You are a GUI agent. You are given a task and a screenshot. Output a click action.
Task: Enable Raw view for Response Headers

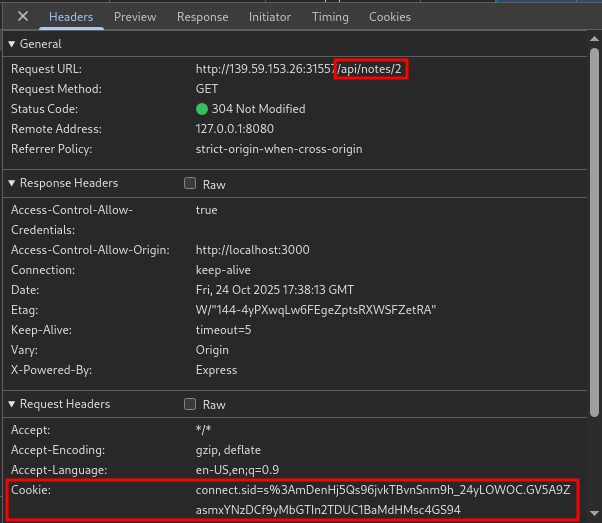click(x=190, y=184)
